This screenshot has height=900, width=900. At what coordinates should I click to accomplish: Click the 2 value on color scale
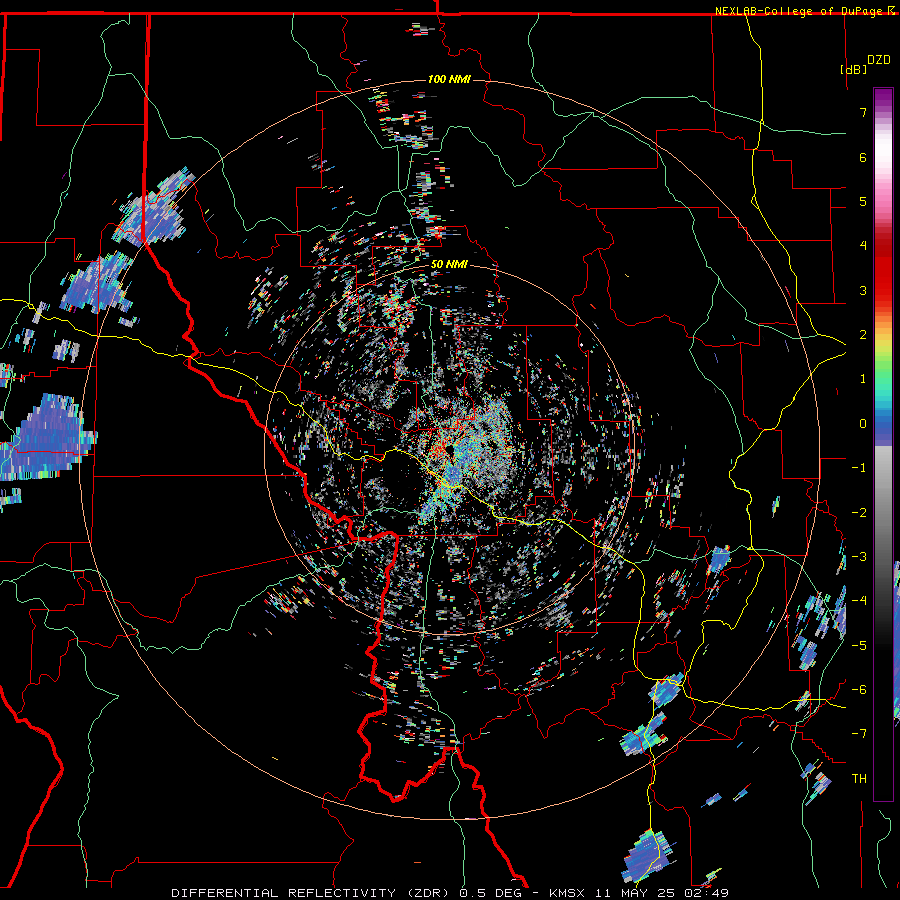point(863,335)
